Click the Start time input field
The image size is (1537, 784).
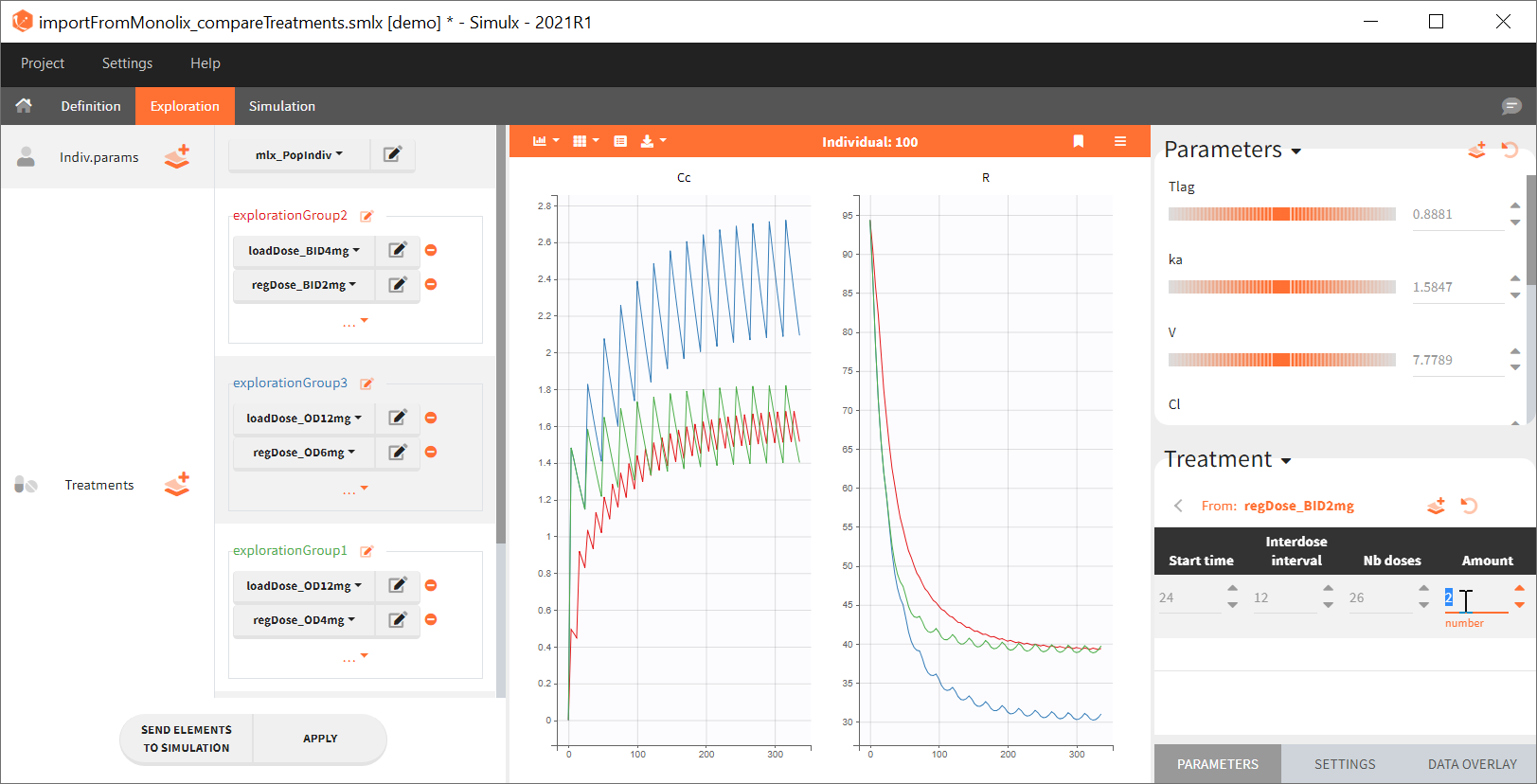pos(1188,598)
